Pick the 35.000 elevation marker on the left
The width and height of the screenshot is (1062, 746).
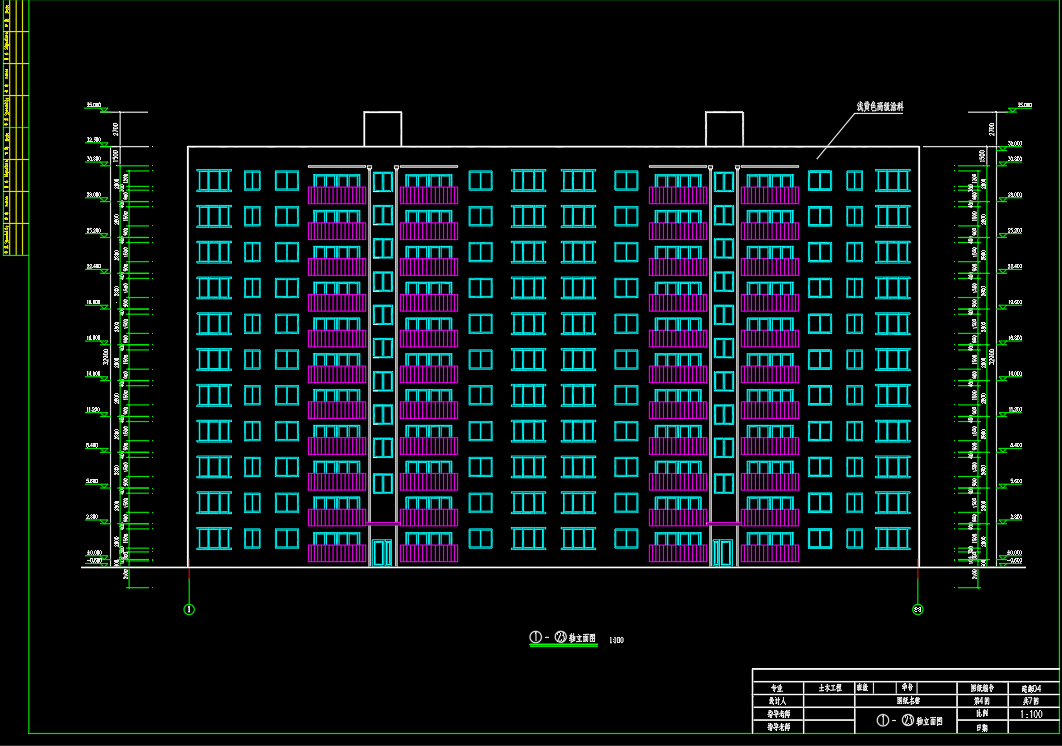(x=95, y=105)
